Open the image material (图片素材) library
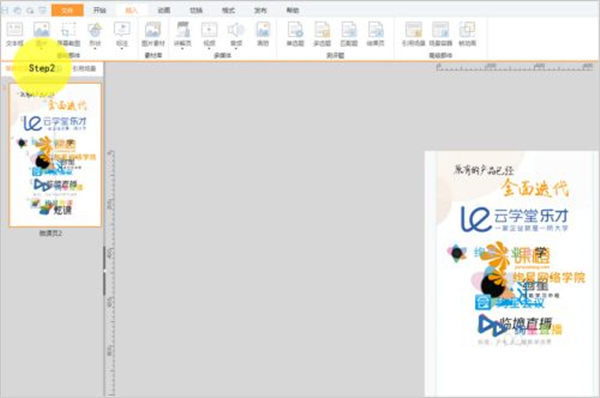Viewport: 600px width, 398px height. [x=153, y=34]
